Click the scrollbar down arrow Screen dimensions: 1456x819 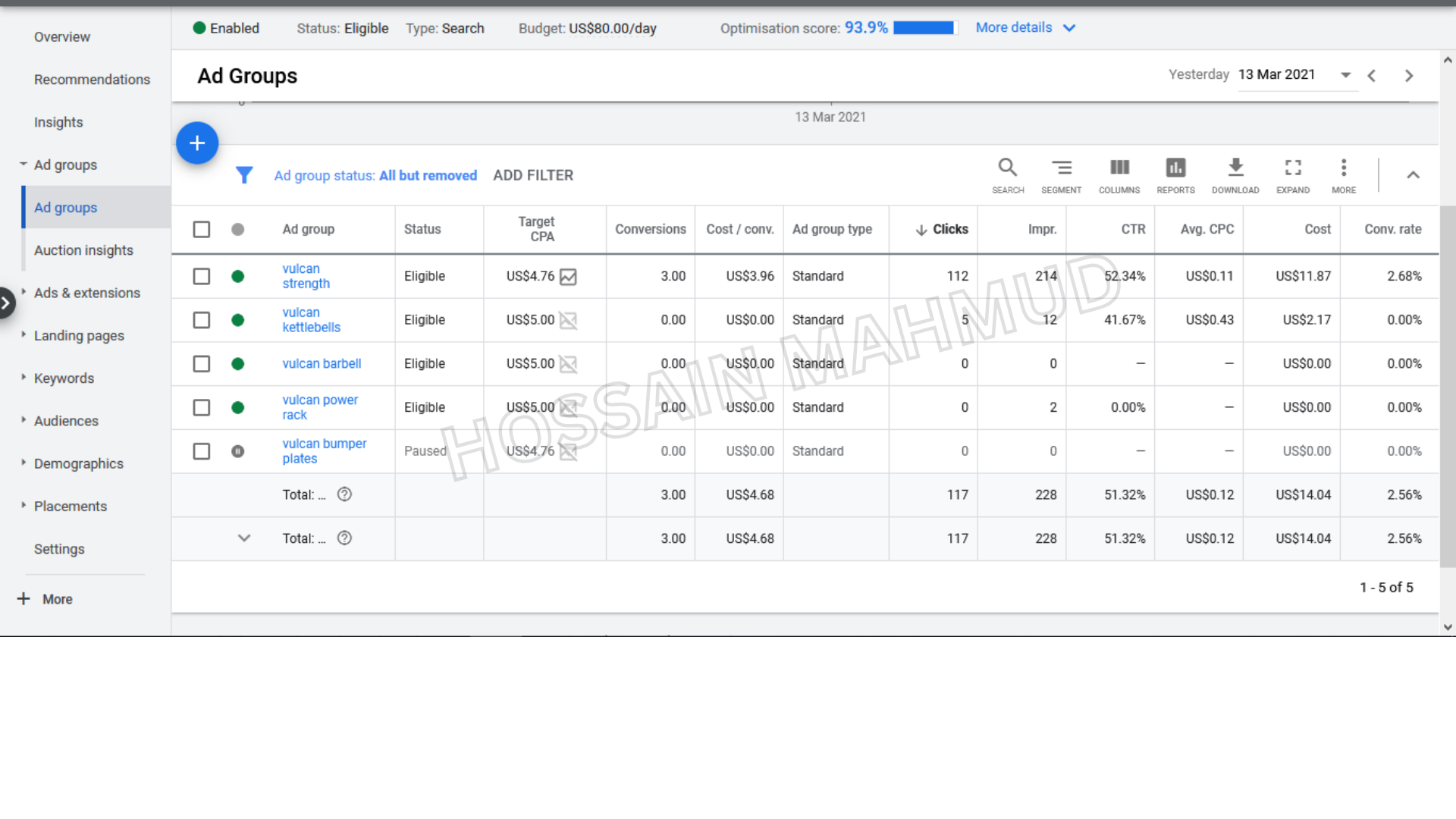(x=1448, y=627)
